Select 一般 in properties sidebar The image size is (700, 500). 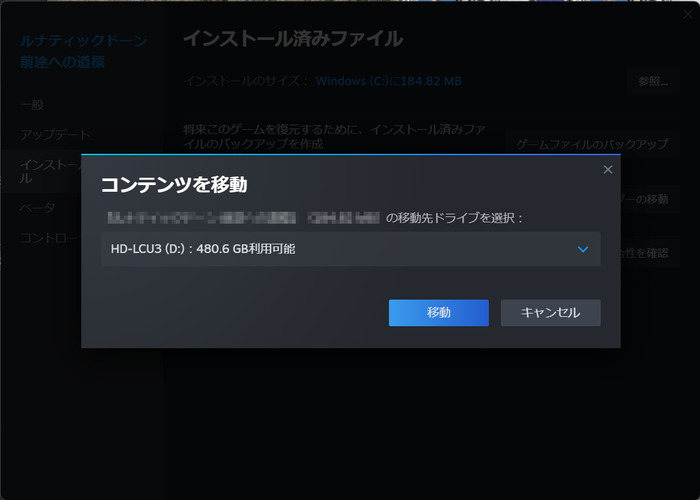click(x=32, y=105)
